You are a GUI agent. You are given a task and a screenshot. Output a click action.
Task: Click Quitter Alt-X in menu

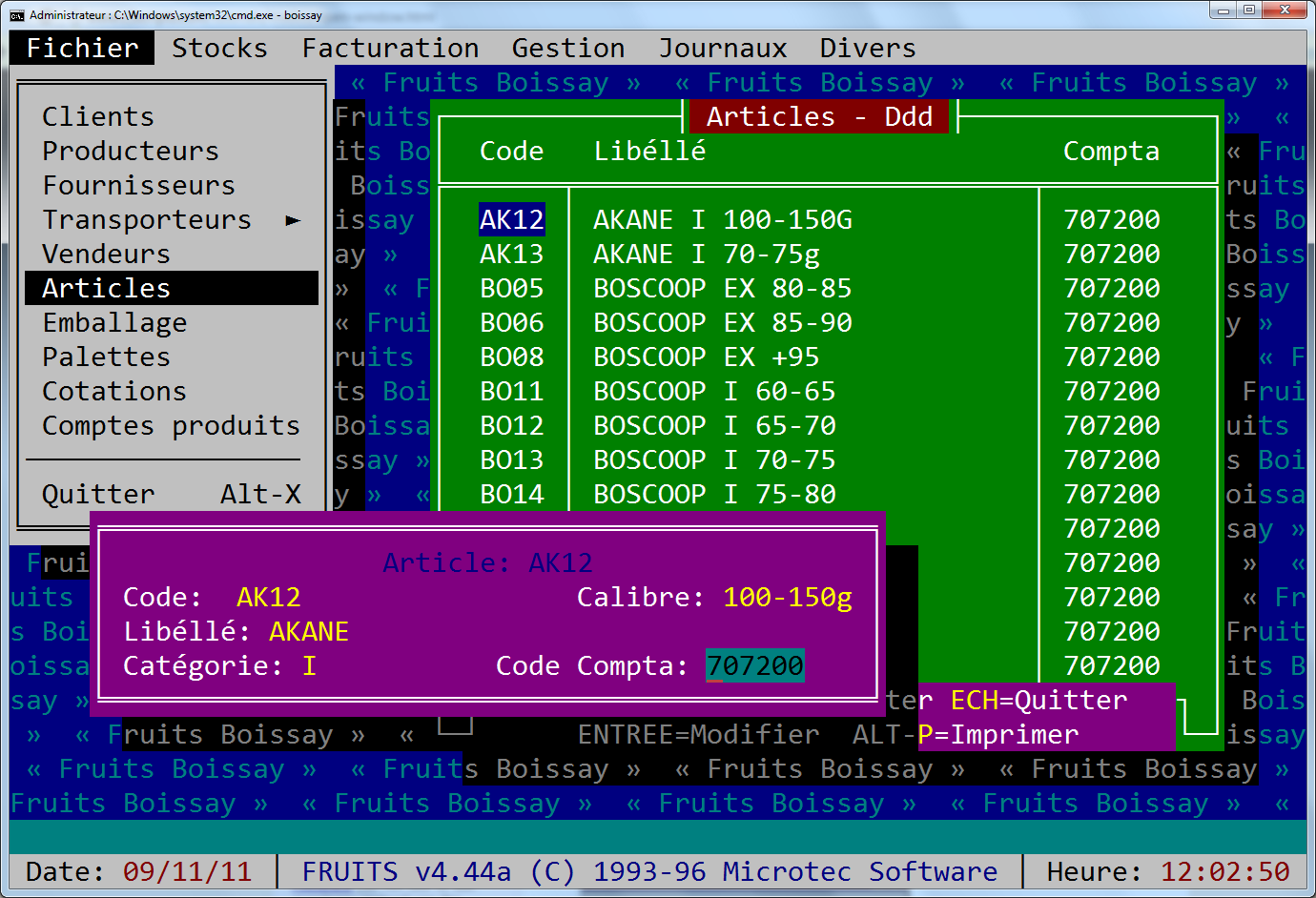(x=172, y=494)
